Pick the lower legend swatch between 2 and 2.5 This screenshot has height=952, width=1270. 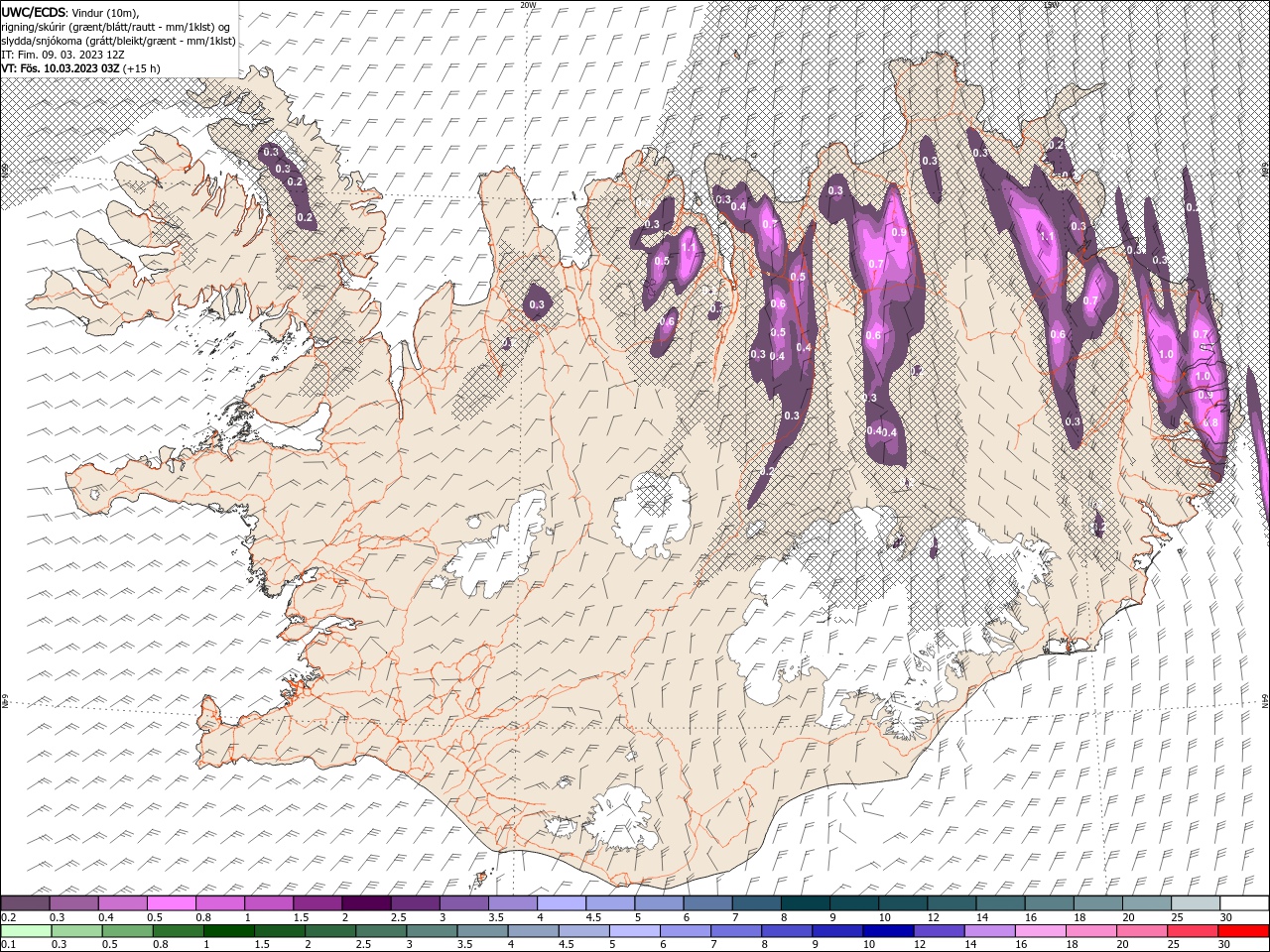point(330,931)
